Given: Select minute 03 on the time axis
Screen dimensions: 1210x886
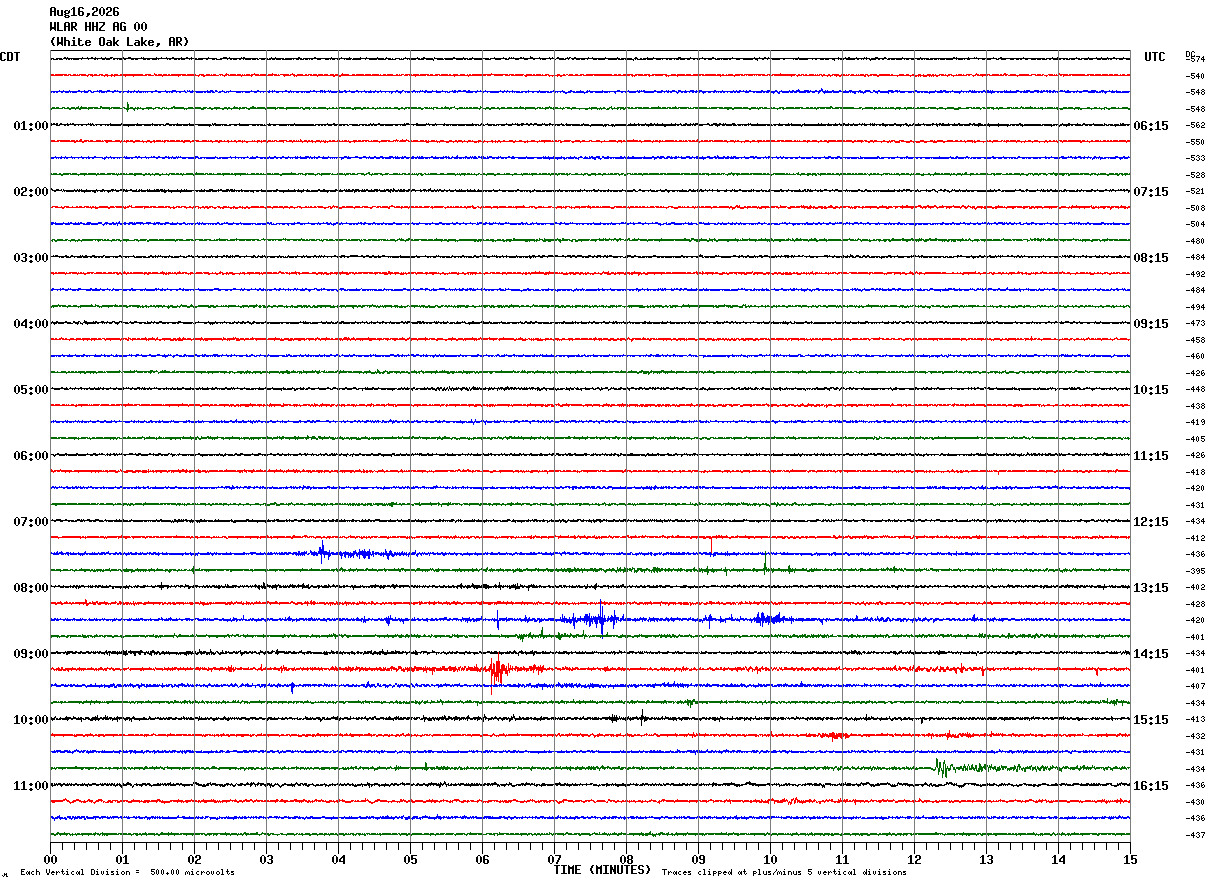Looking at the screenshot, I should tap(266, 859).
